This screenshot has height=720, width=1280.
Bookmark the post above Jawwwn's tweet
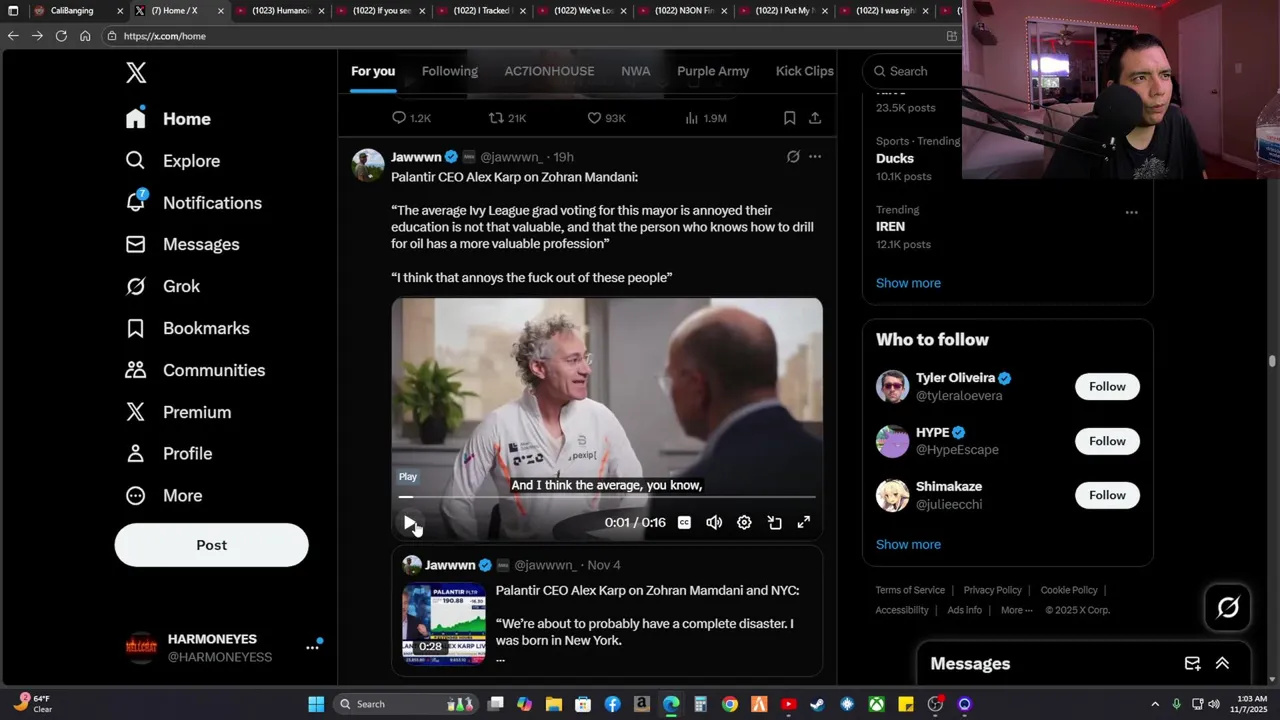pyautogui.click(x=789, y=118)
